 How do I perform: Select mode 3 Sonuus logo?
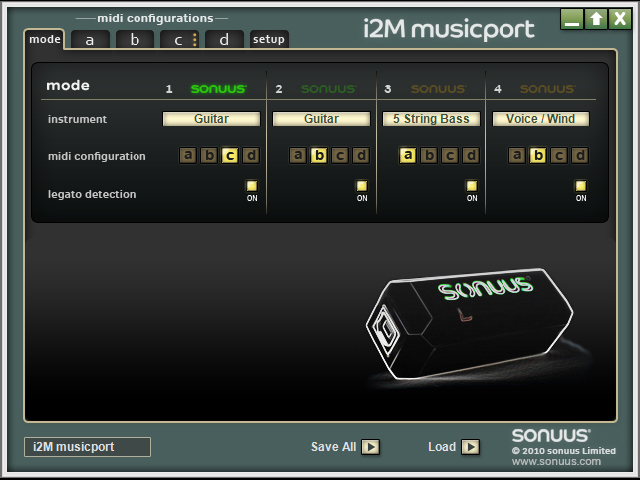[x=438, y=89]
